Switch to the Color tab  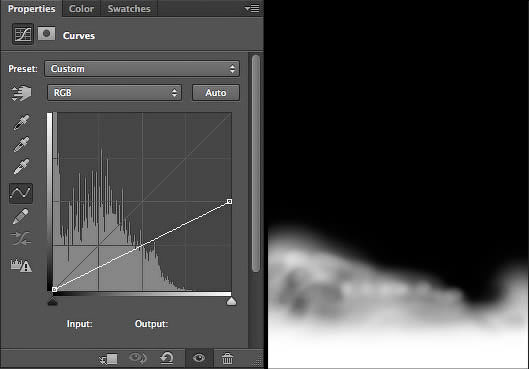(81, 8)
